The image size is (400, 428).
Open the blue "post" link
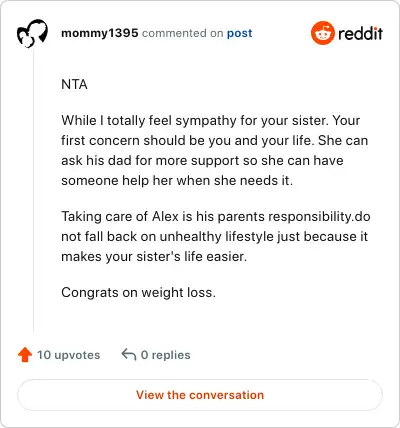tap(239, 33)
